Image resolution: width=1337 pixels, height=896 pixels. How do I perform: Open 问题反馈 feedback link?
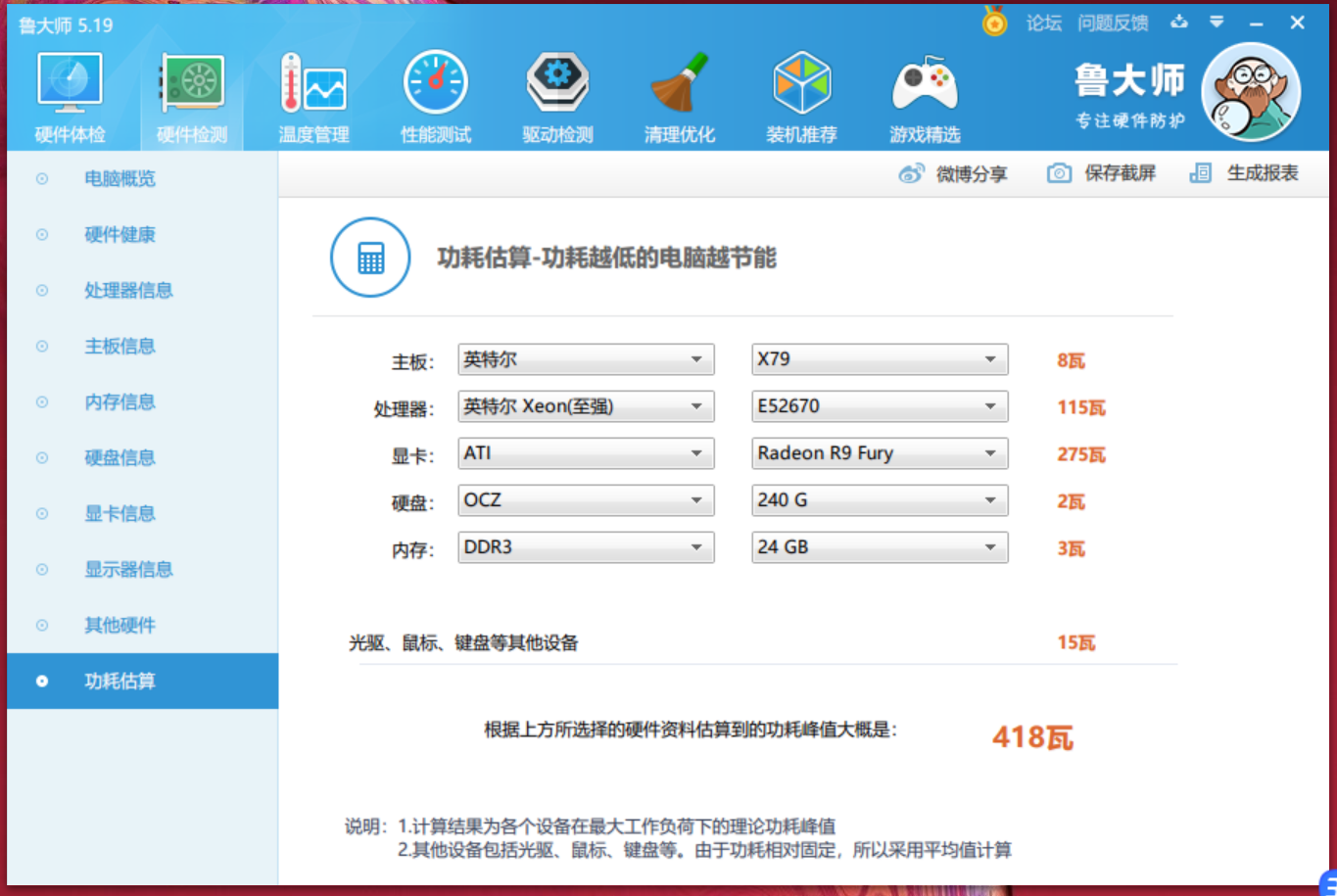tap(1113, 23)
